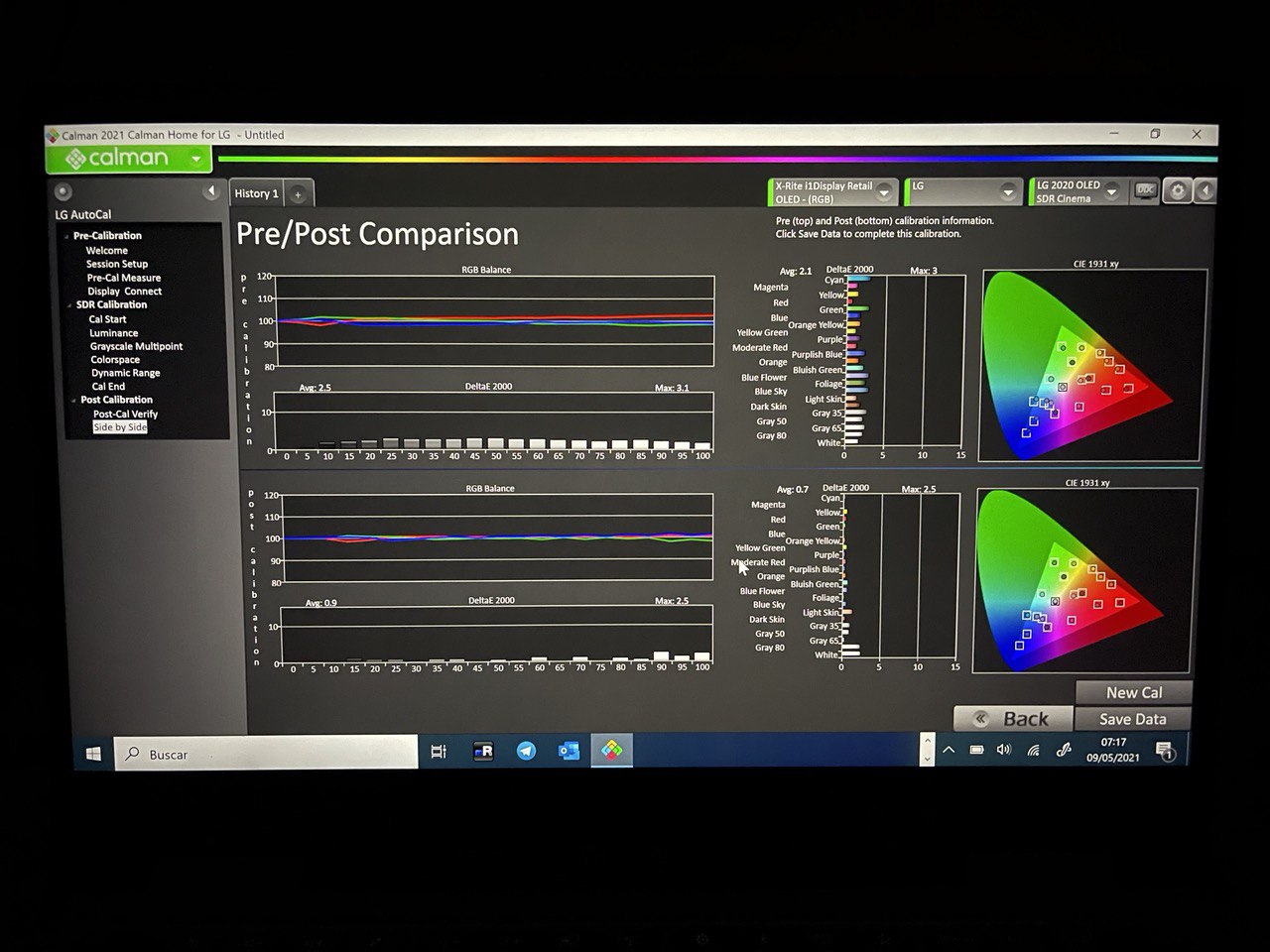1270x952 pixels.
Task: Click the Back button
Action: pyautogui.click(x=1013, y=718)
